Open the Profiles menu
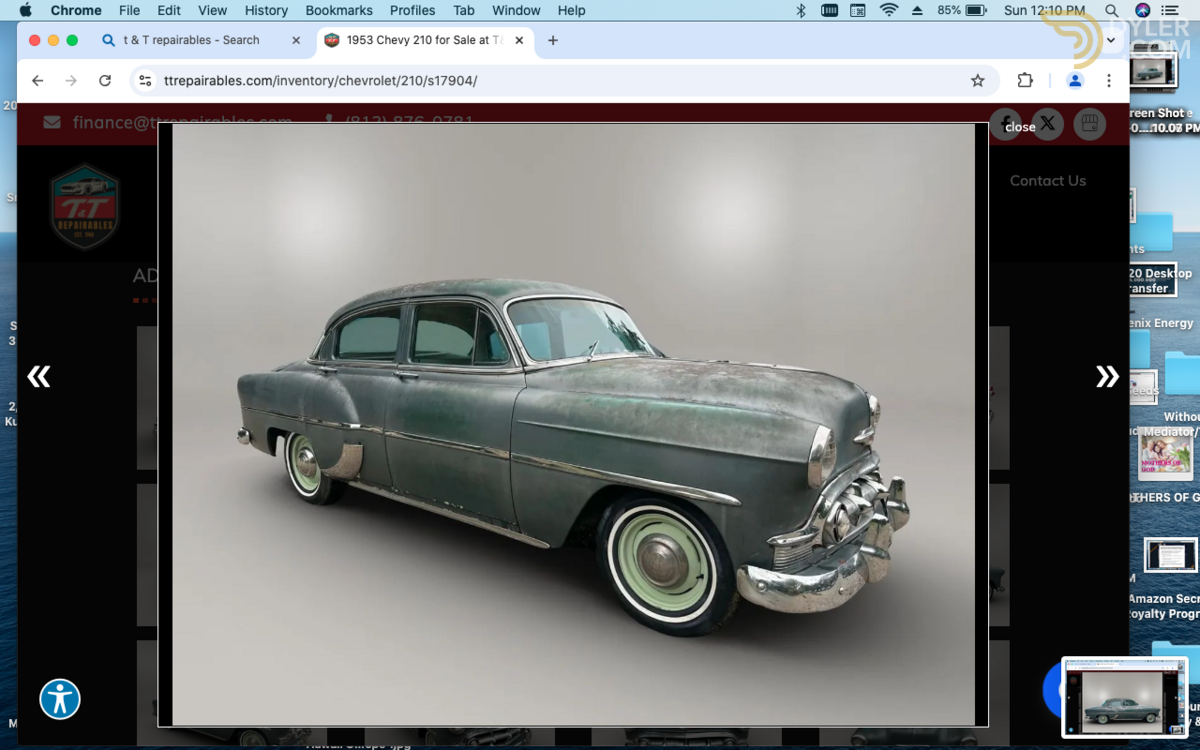1200x750 pixels. pyautogui.click(x=413, y=10)
